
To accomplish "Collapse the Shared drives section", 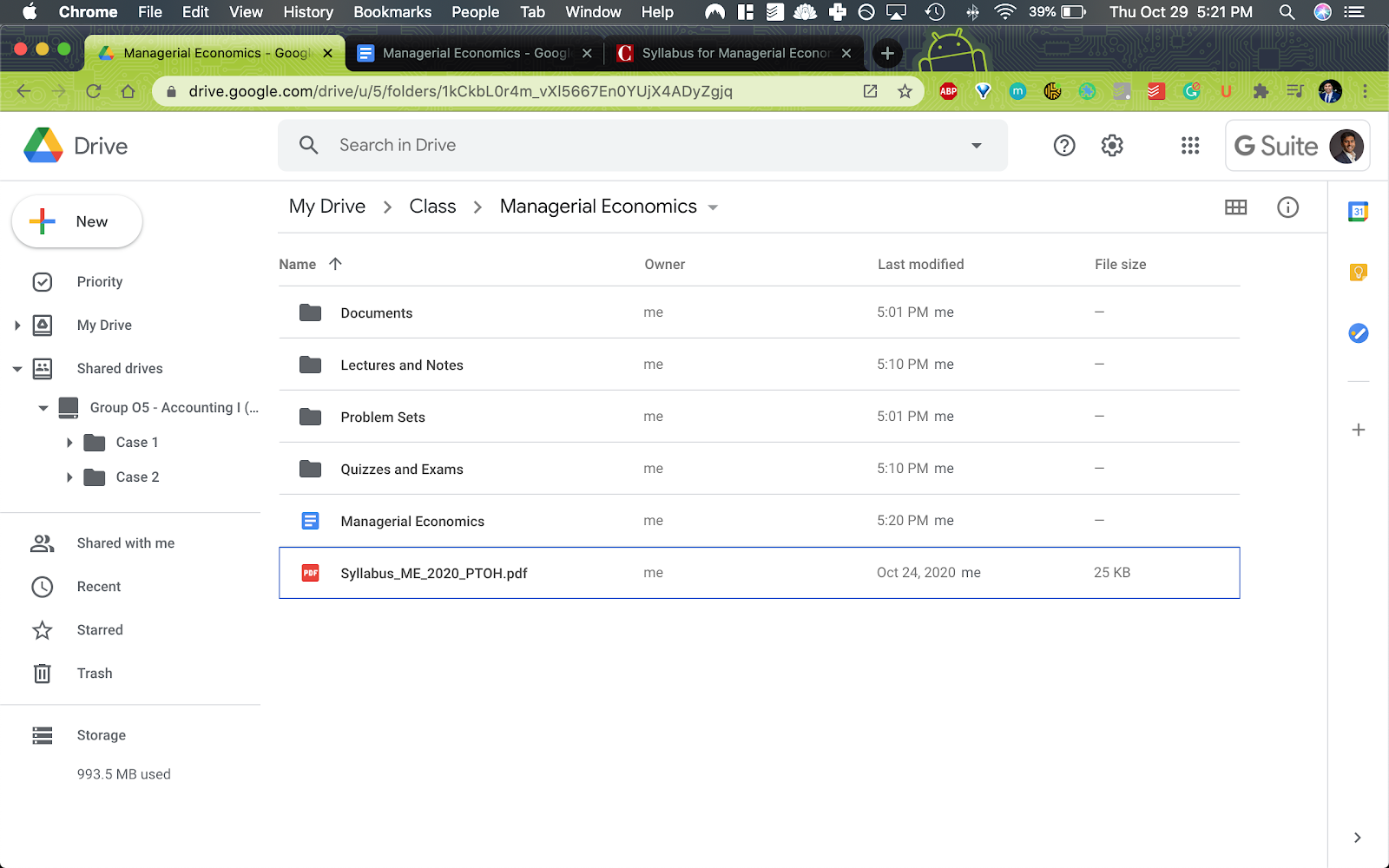I will tap(17, 369).
